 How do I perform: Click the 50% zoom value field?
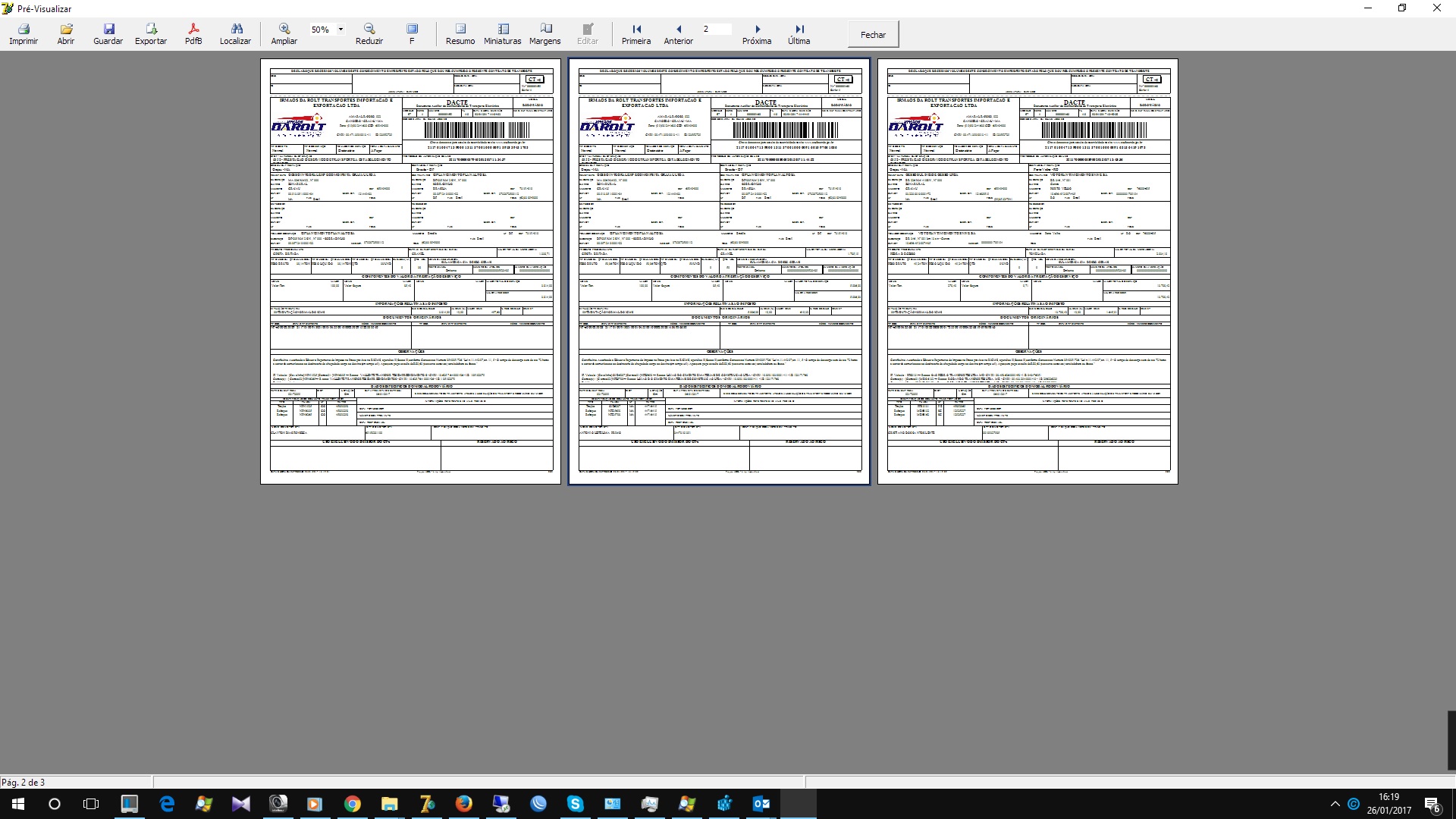tap(321, 29)
